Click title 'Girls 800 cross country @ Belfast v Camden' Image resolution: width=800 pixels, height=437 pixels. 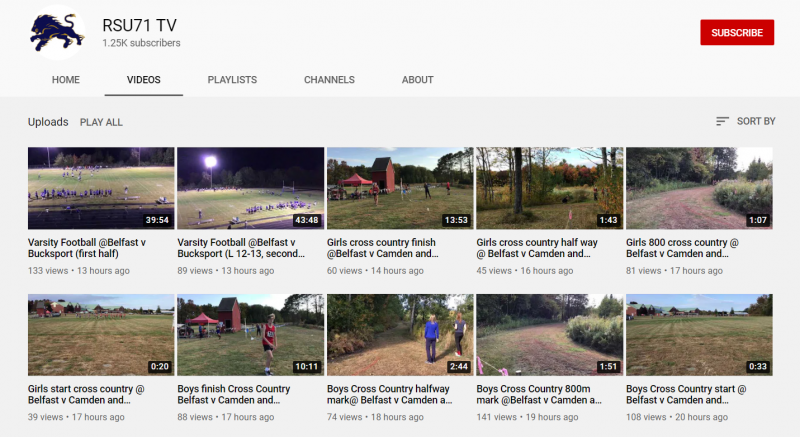[x=682, y=248]
